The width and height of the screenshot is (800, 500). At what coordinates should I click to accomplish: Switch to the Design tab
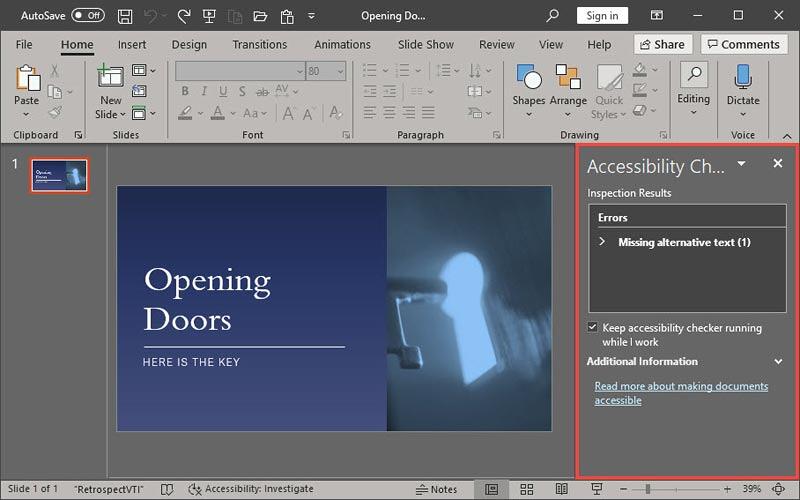click(x=189, y=45)
